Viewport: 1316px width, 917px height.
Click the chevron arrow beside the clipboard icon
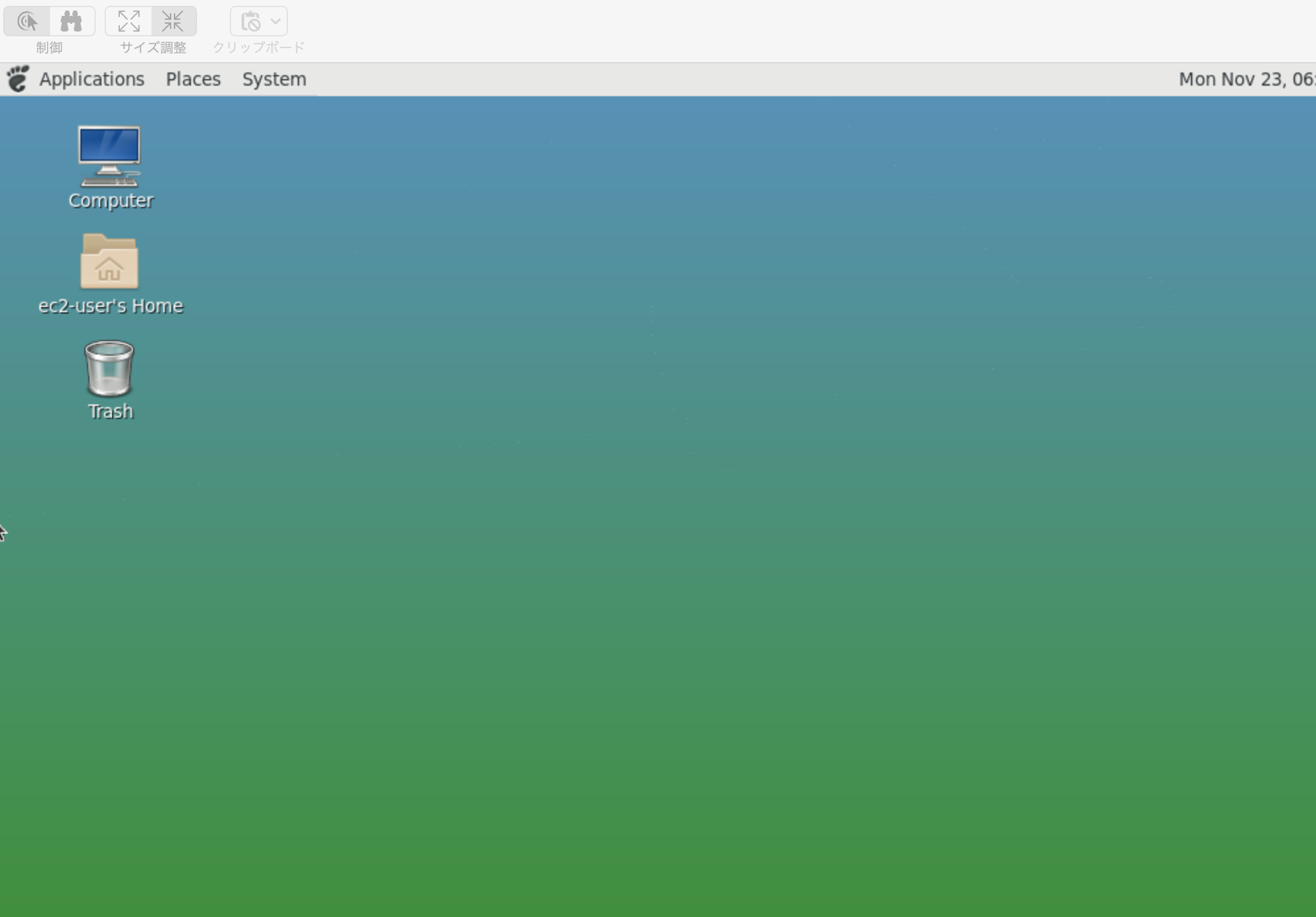coord(276,22)
